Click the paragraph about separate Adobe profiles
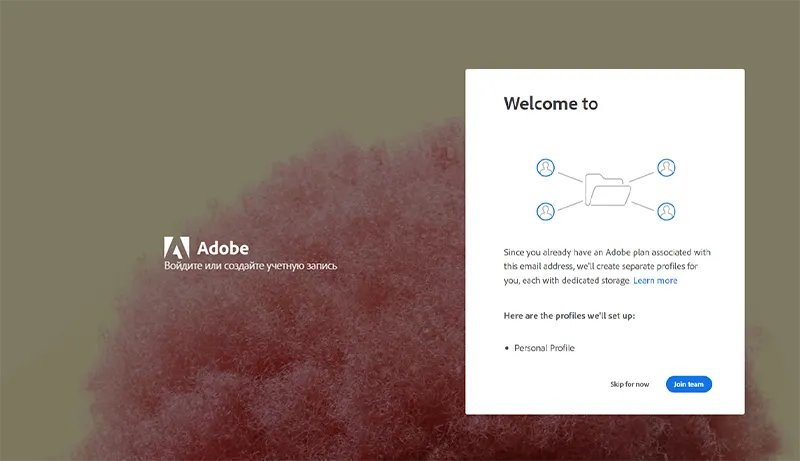 tap(606, 266)
